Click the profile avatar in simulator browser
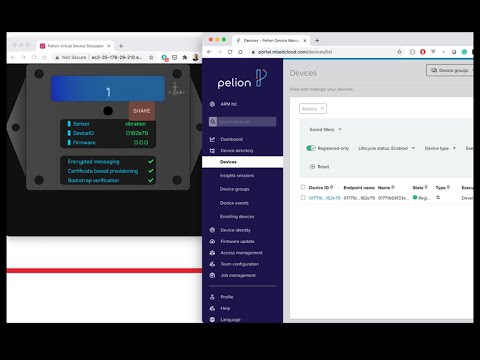The height and width of the screenshot is (360, 480). 196,57
